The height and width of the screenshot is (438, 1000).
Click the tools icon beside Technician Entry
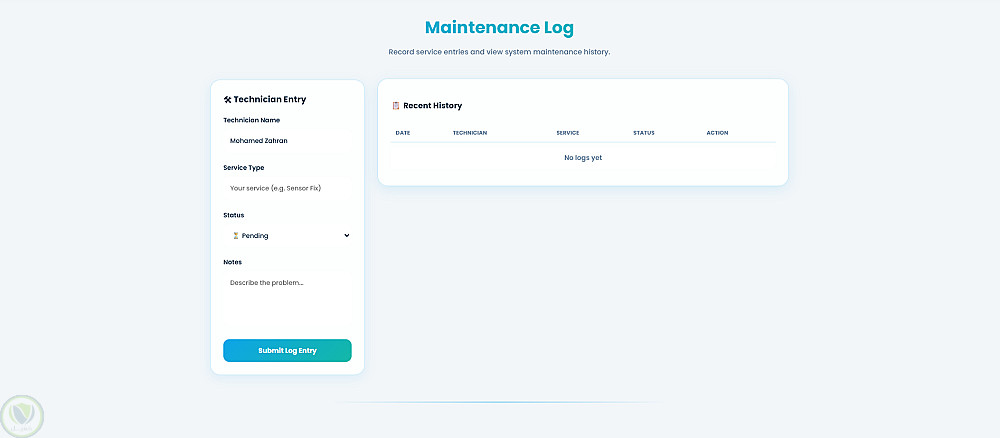tap(227, 99)
